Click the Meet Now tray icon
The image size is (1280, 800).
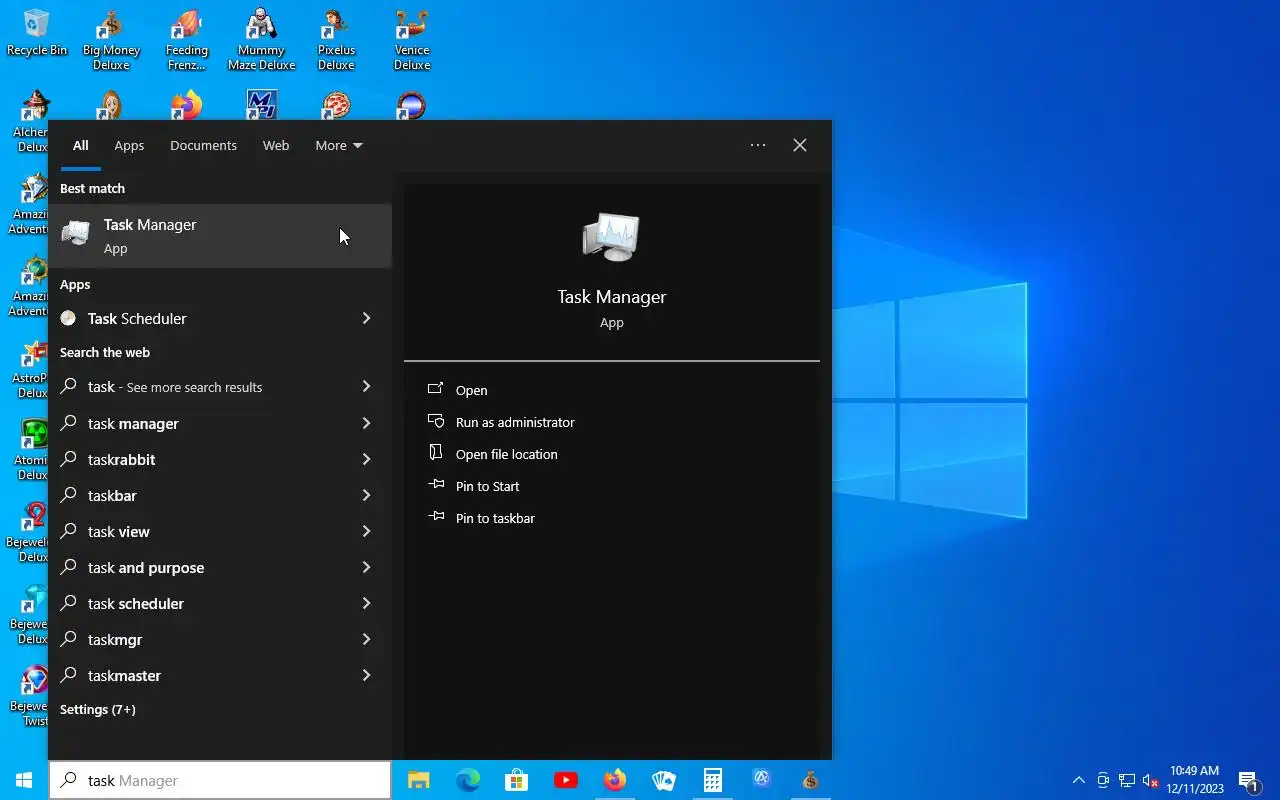coord(1103,780)
